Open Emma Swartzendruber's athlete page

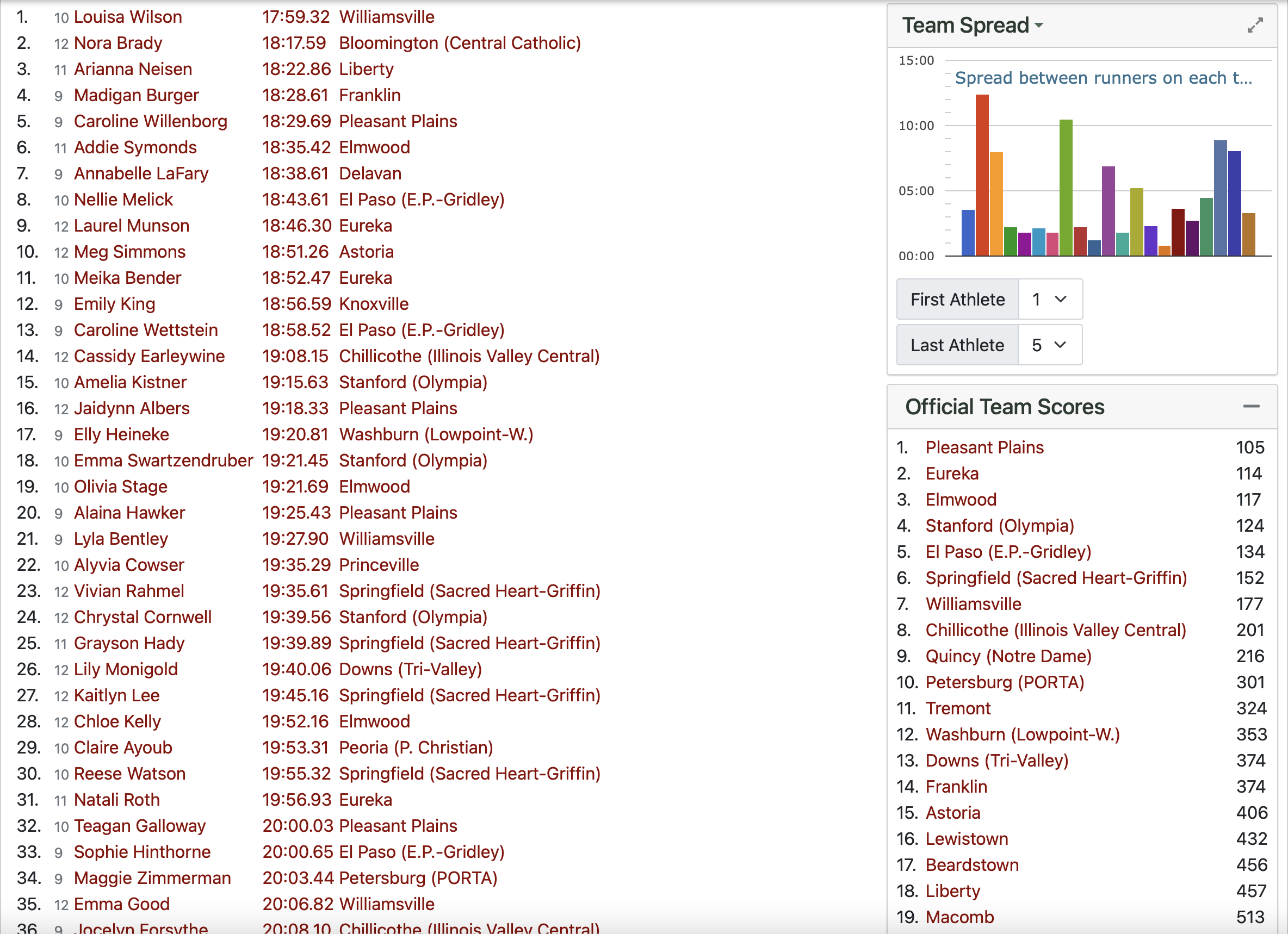coord(164,461)
